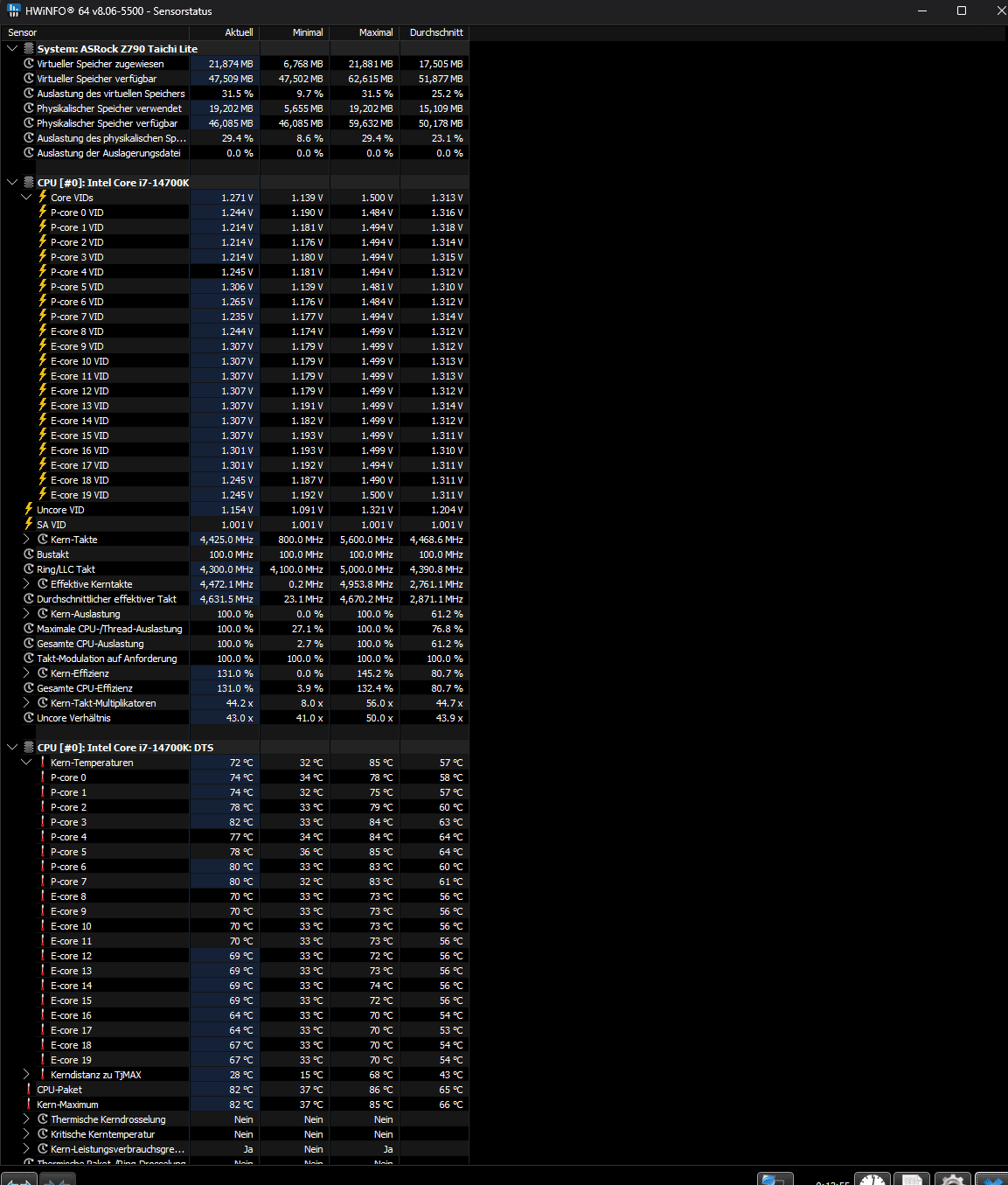The width and height of the screenshot is (1008, 1185).
Task: Select the Physikalischer Speicher verfügbar label
Action: (x=107, y=123)
